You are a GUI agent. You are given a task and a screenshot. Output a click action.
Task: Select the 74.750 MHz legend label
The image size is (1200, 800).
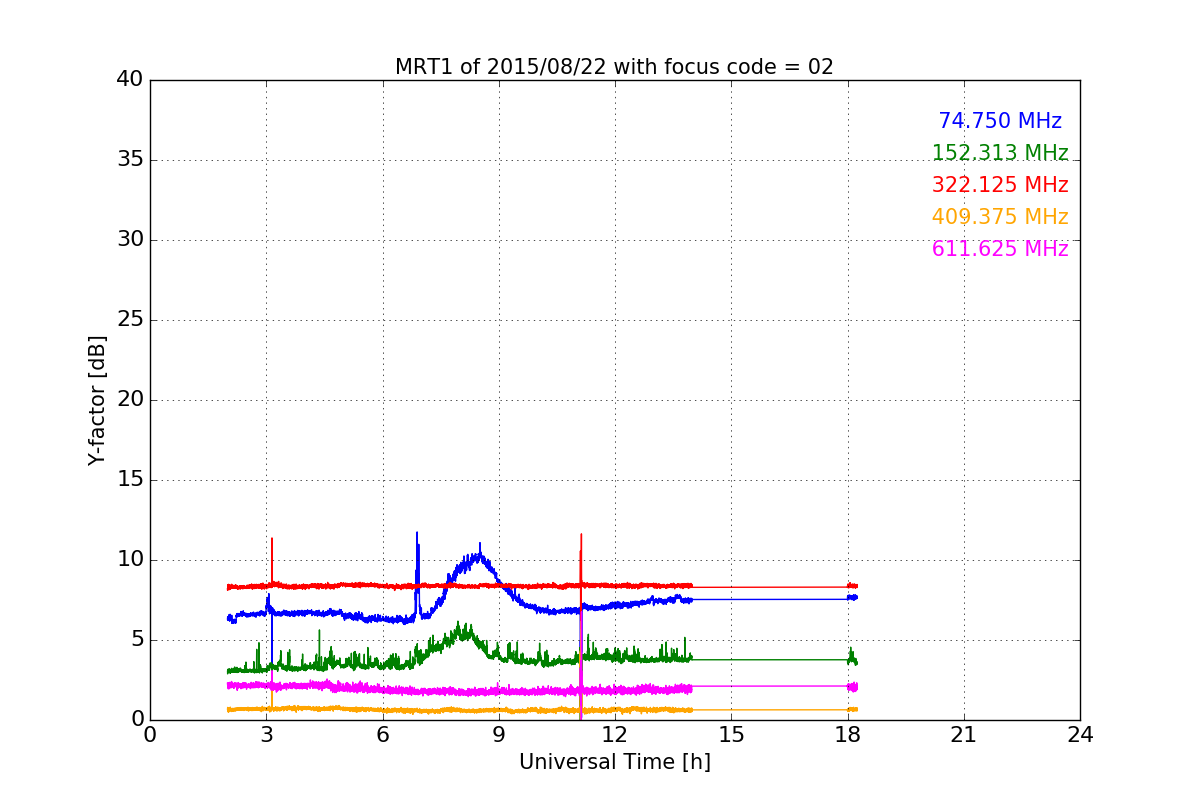coord(1000,121)
